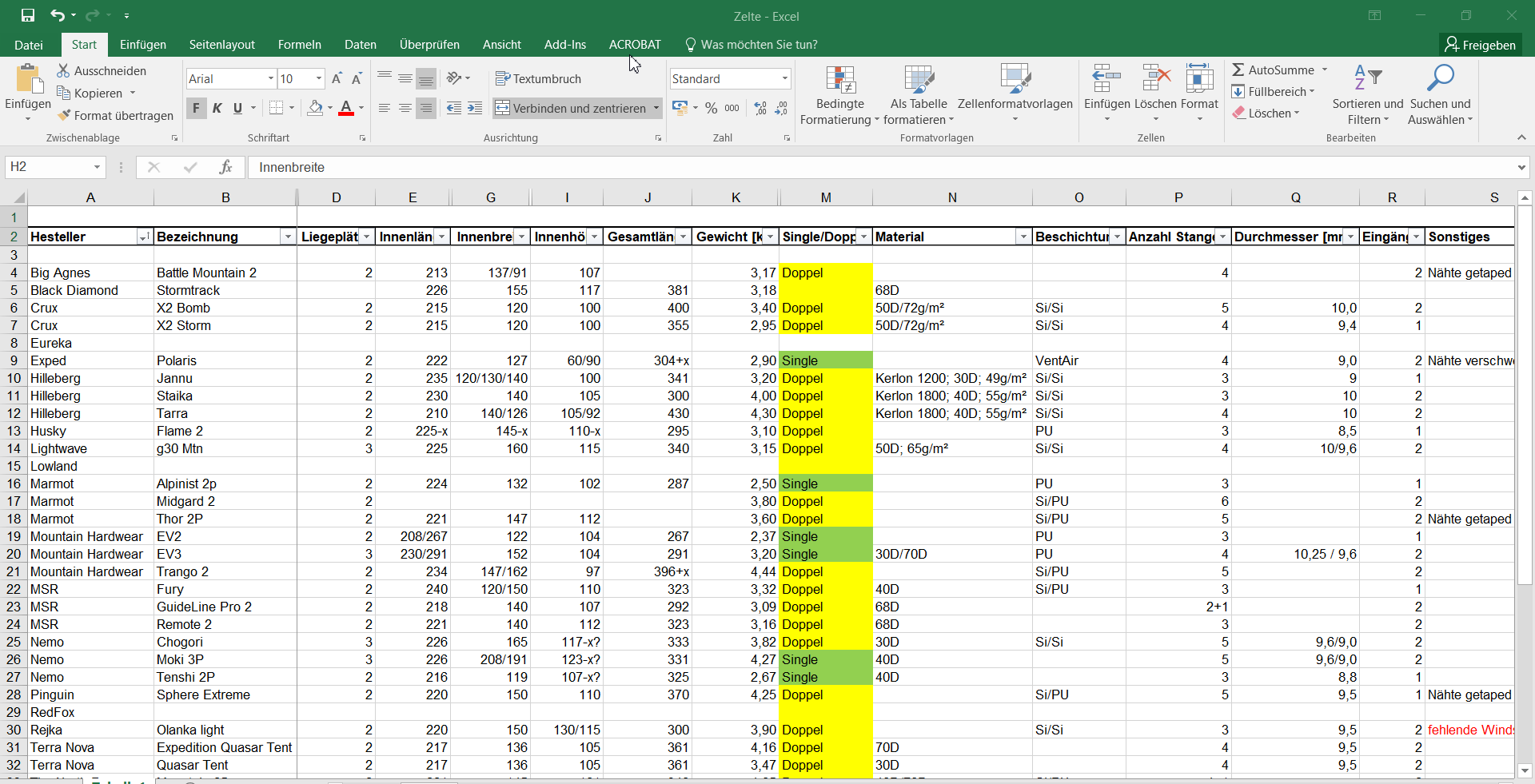
Task: Open the number format dropdown Standard
Action: tap(785, 78)
